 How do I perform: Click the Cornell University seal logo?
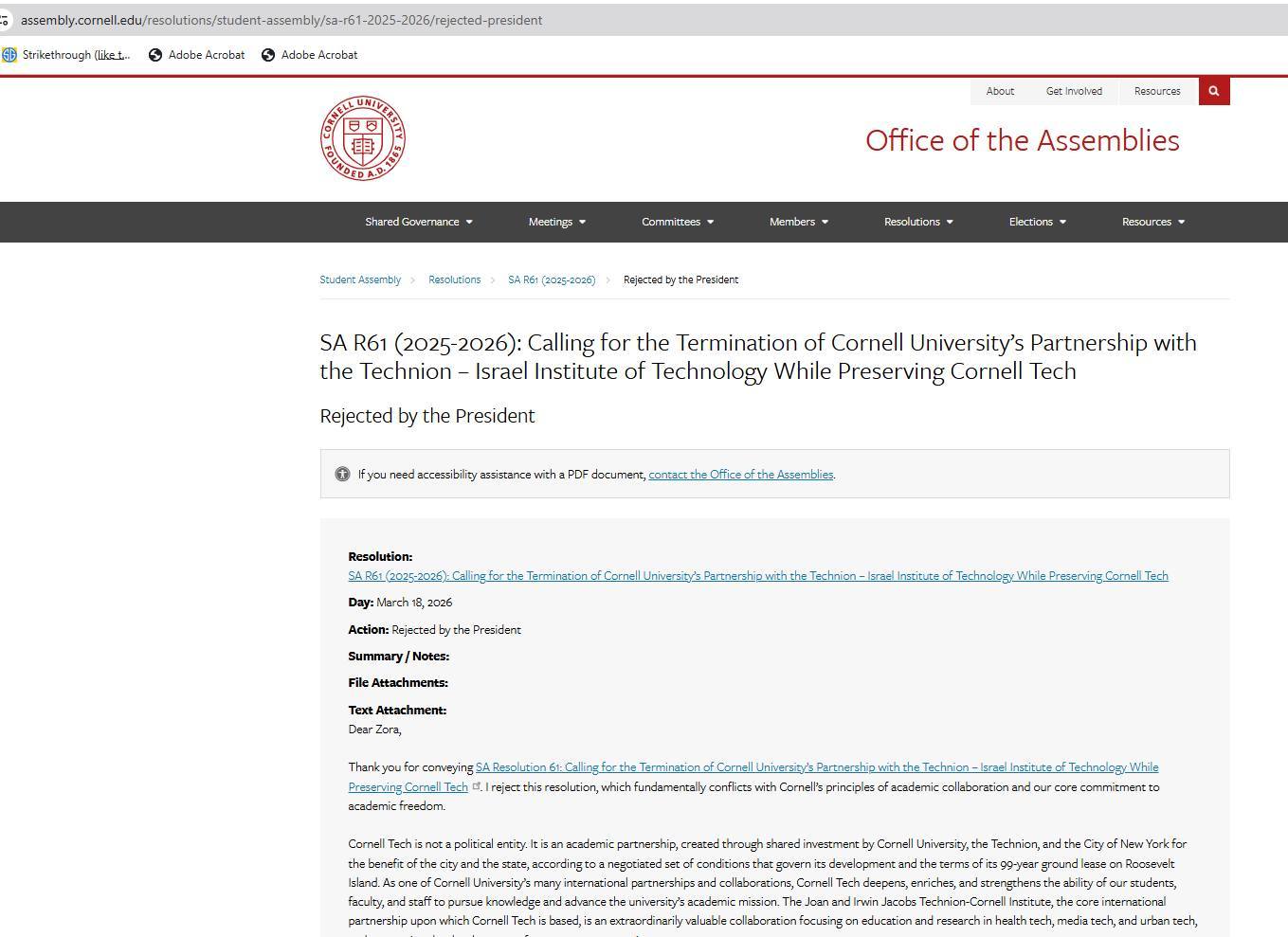click(x=362, y=138)
